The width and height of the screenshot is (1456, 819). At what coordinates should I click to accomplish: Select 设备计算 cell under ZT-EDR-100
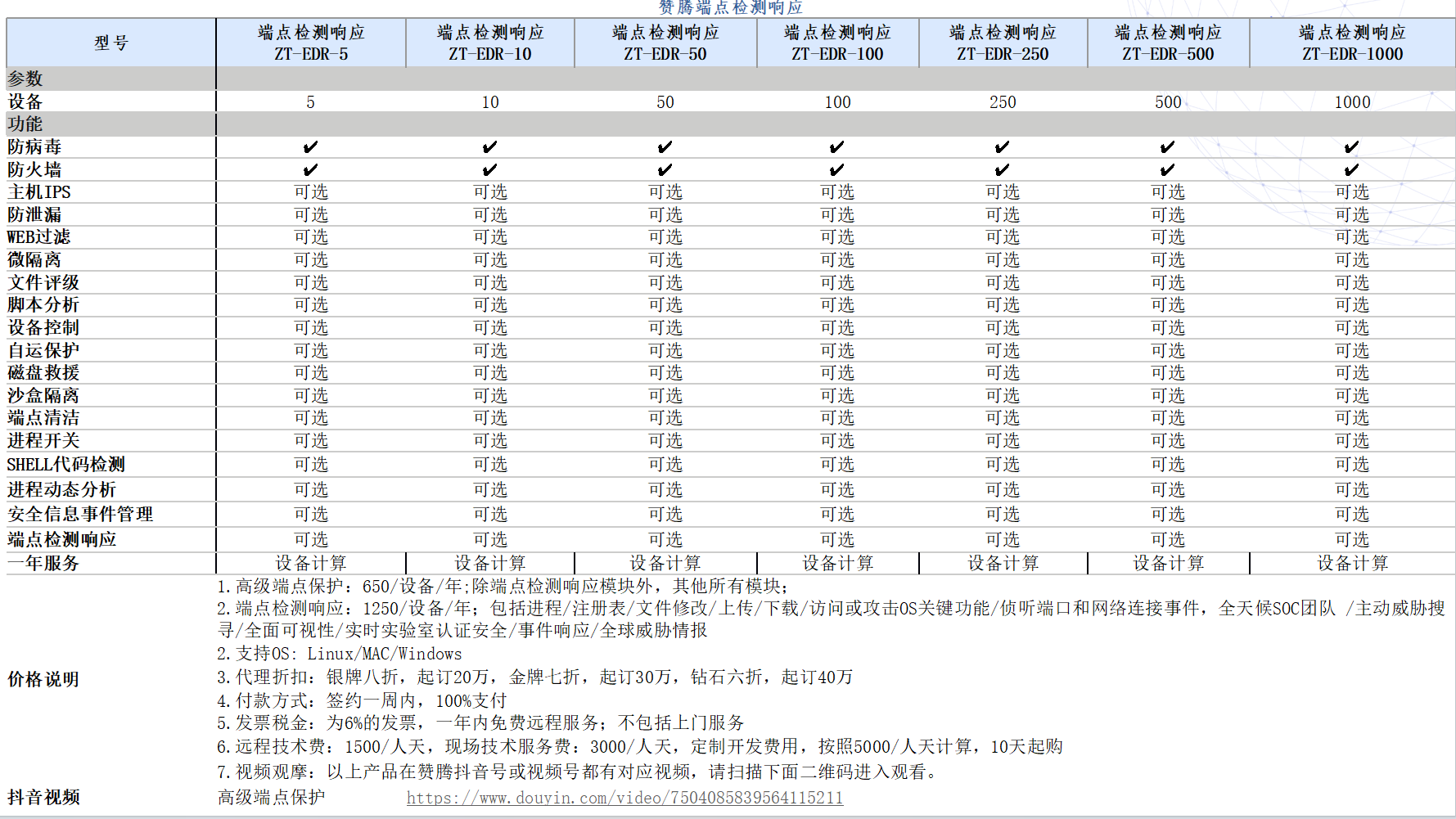837,564
